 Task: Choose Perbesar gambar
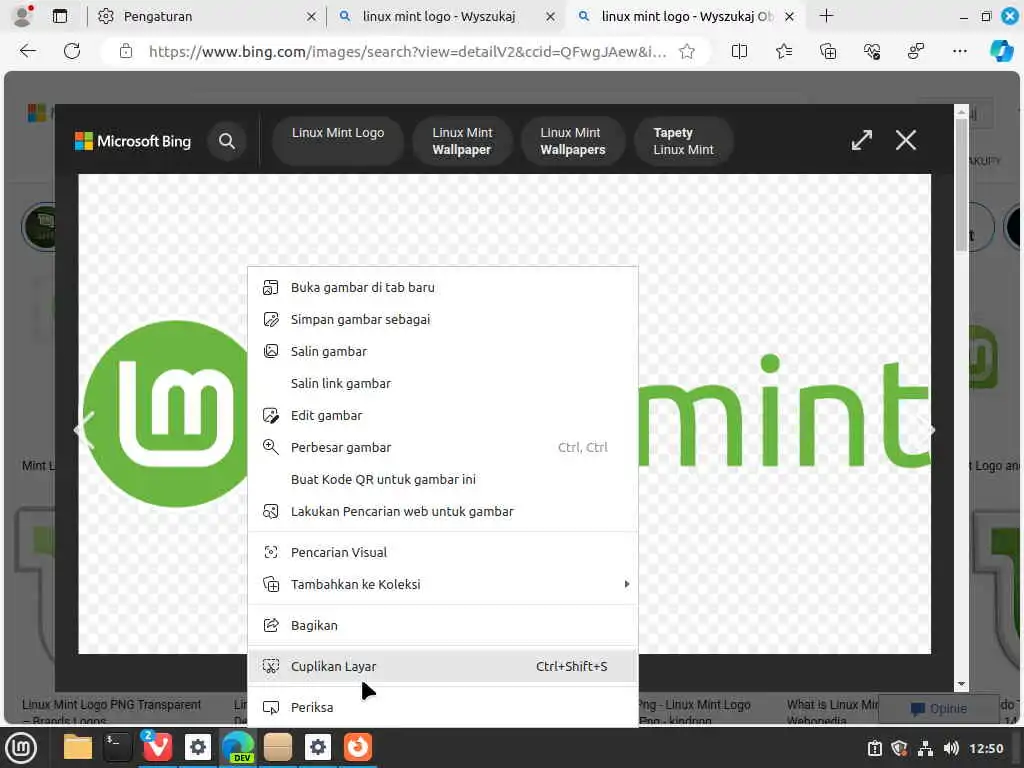[x=442, y=447]
